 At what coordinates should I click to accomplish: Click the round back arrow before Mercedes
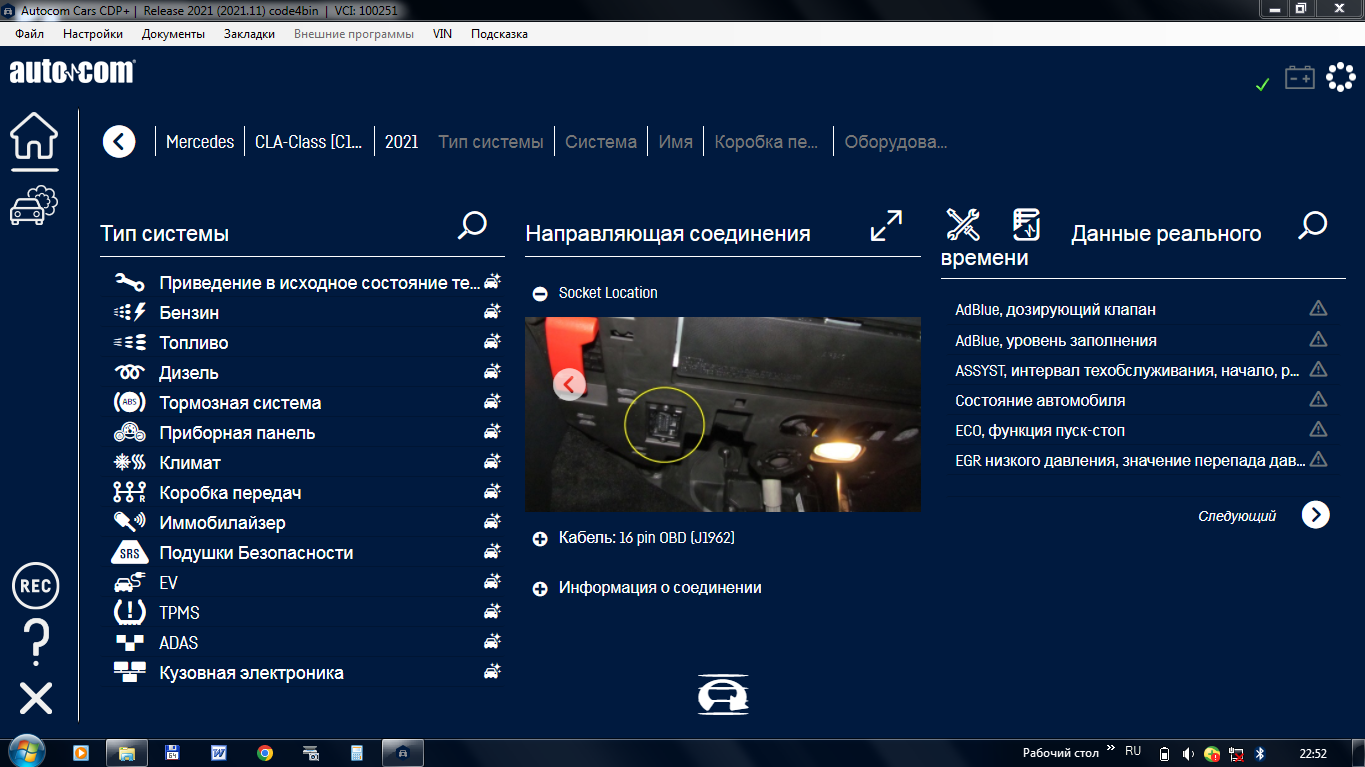[119, 142]
